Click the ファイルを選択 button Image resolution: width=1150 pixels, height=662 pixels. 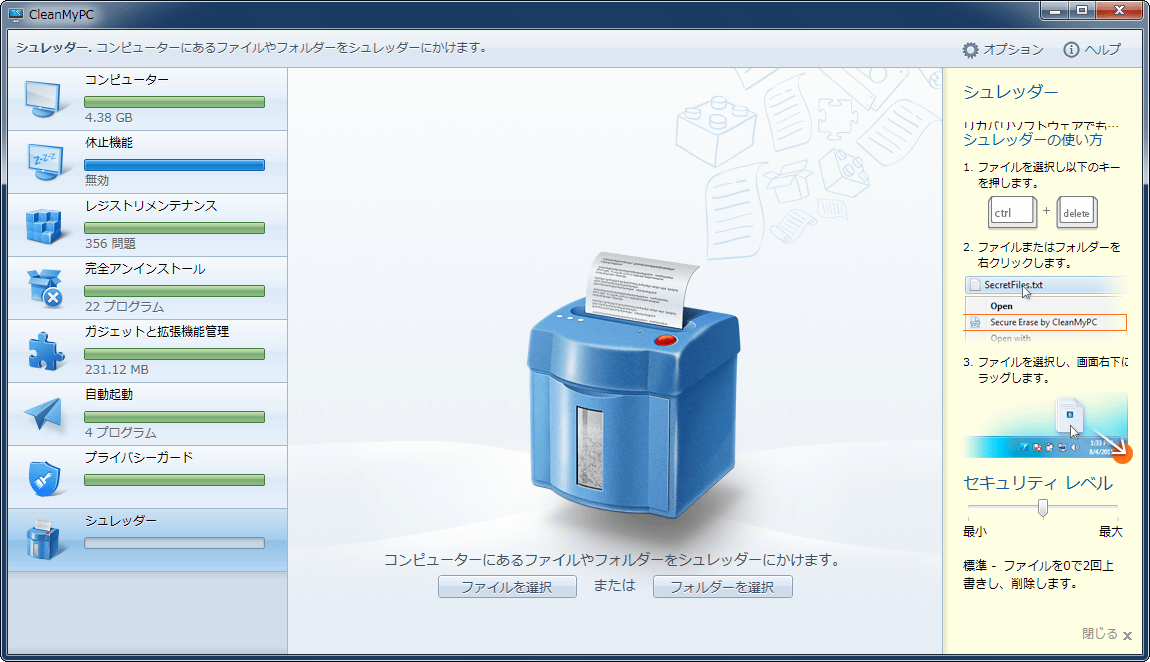click(507, 586)
